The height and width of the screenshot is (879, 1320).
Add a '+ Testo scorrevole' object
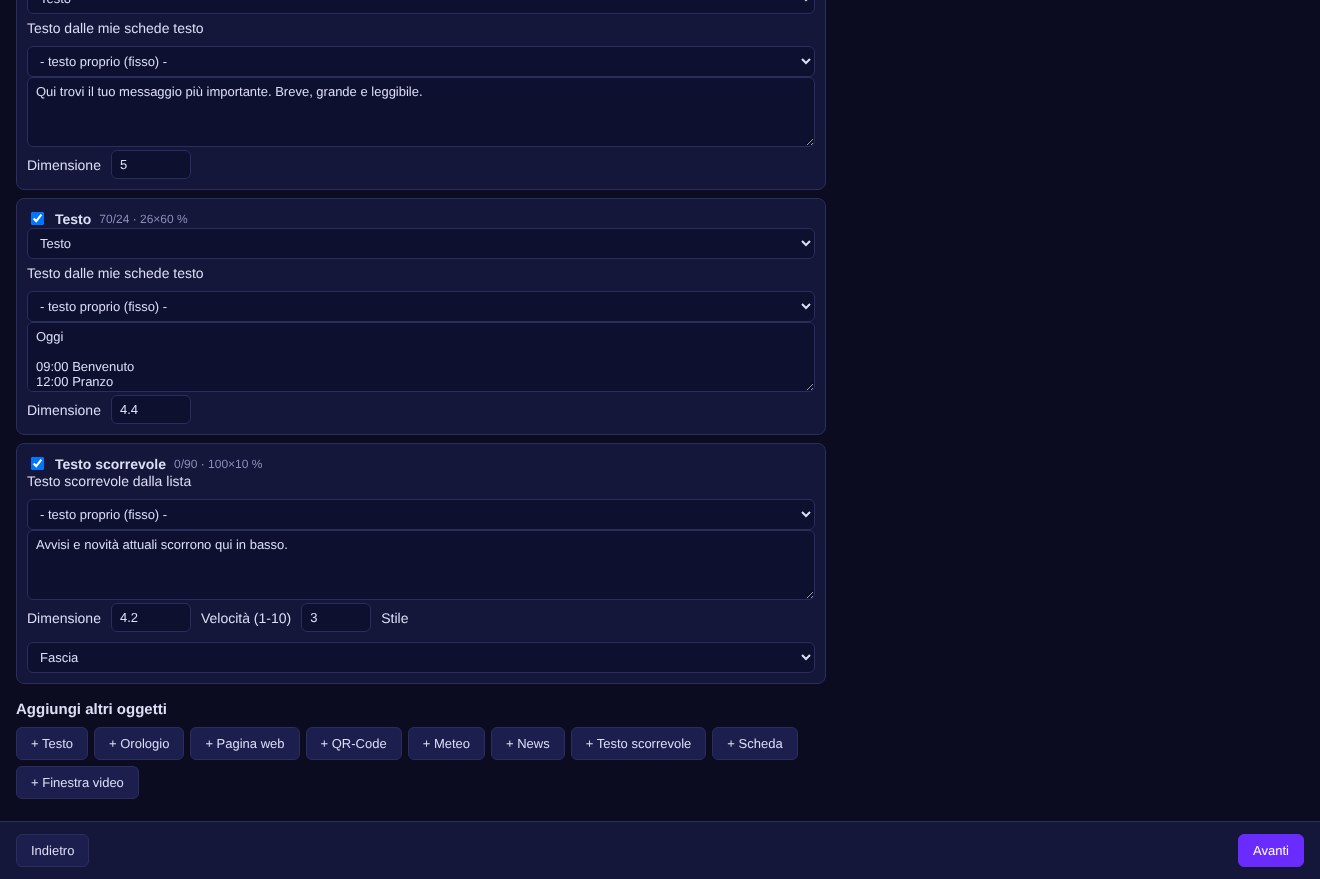638,743
